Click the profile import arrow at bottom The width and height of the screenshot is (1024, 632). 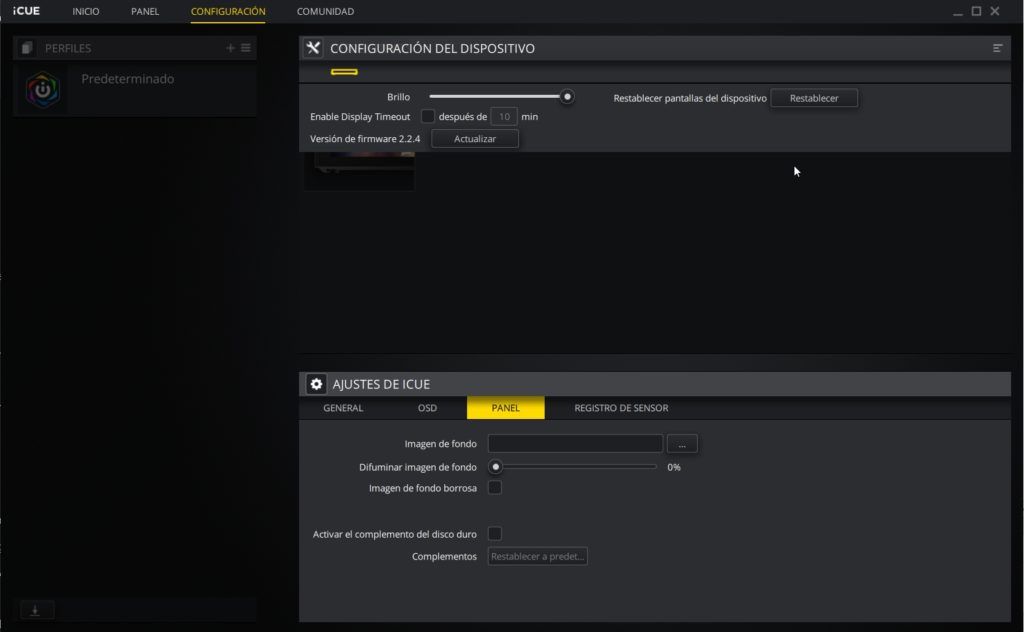[35, 610]
